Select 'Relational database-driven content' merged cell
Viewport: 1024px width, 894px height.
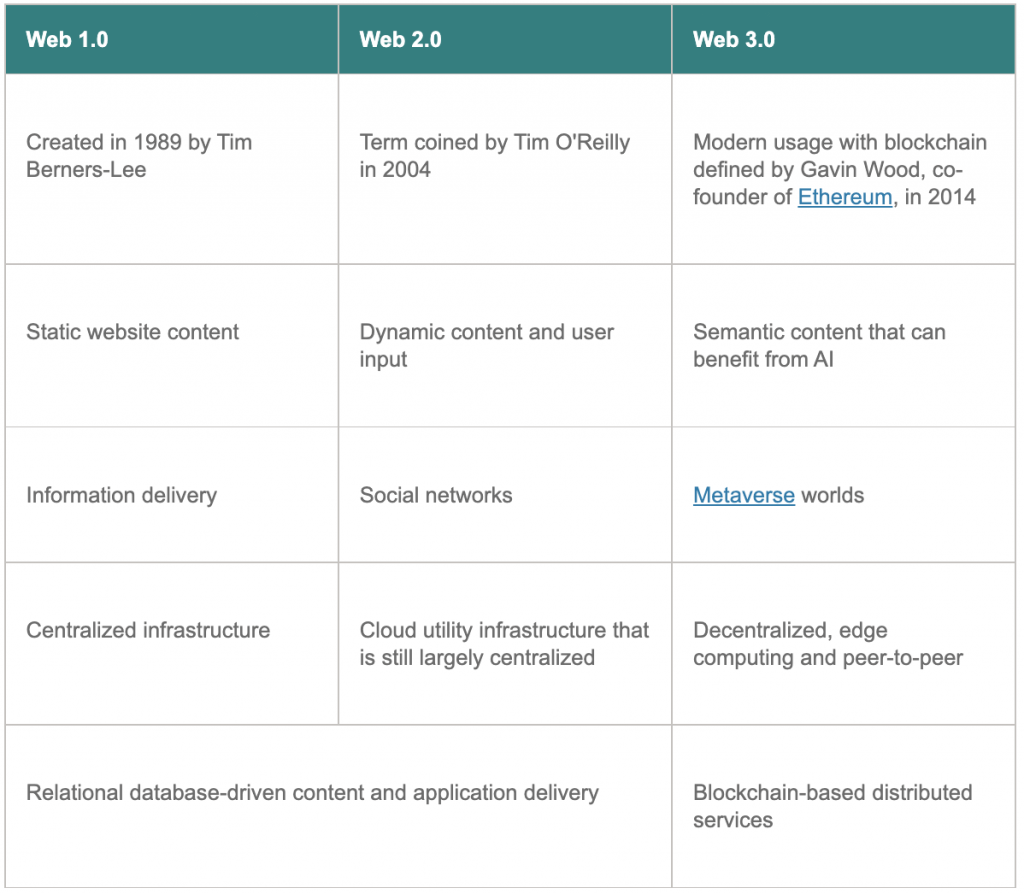click(338, 806)
